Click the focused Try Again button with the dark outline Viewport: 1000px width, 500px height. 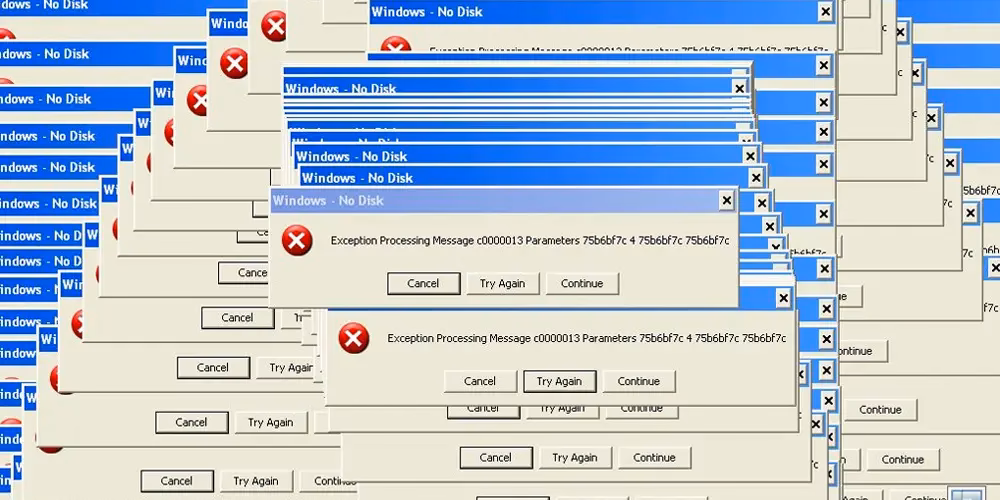click(x=559, y=381)
